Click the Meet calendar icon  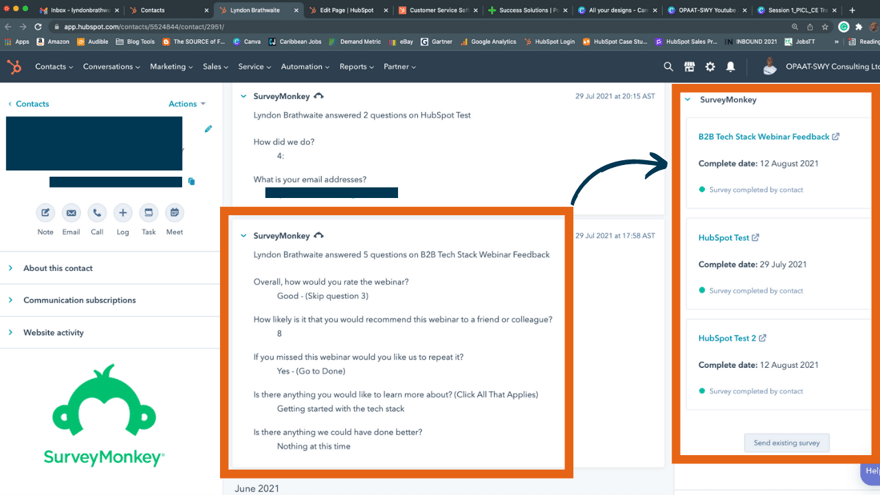click(175, 213)
